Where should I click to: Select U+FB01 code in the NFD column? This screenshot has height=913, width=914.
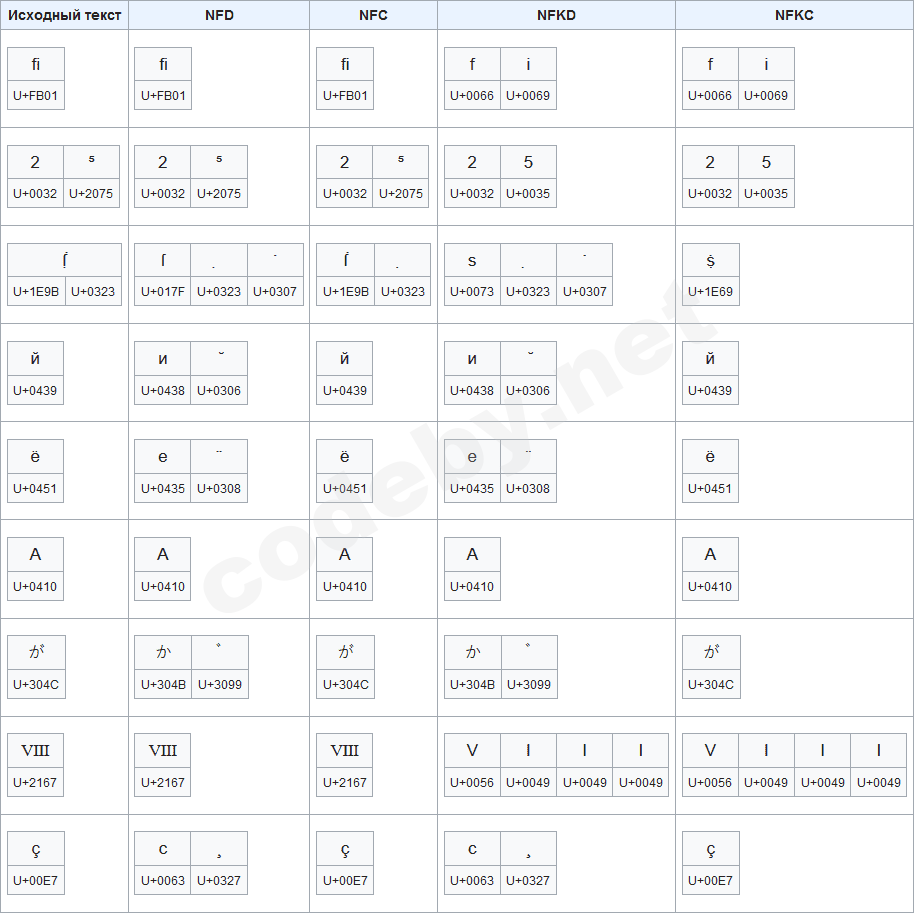coord(163,96)
